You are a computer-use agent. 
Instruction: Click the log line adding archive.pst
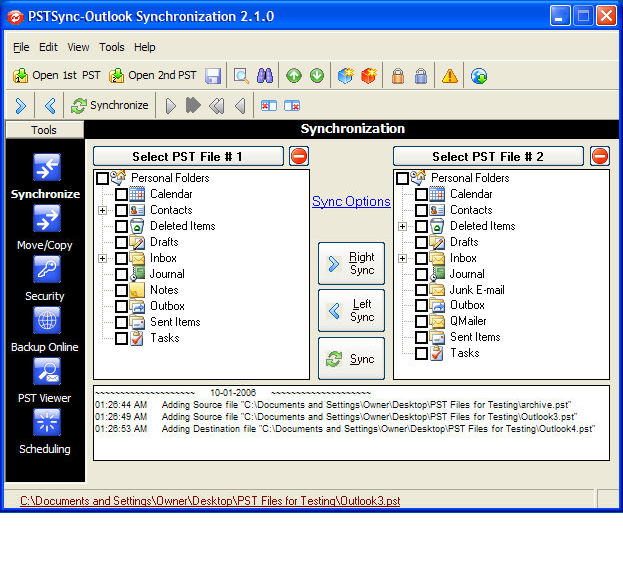click(x=333, y=405)
